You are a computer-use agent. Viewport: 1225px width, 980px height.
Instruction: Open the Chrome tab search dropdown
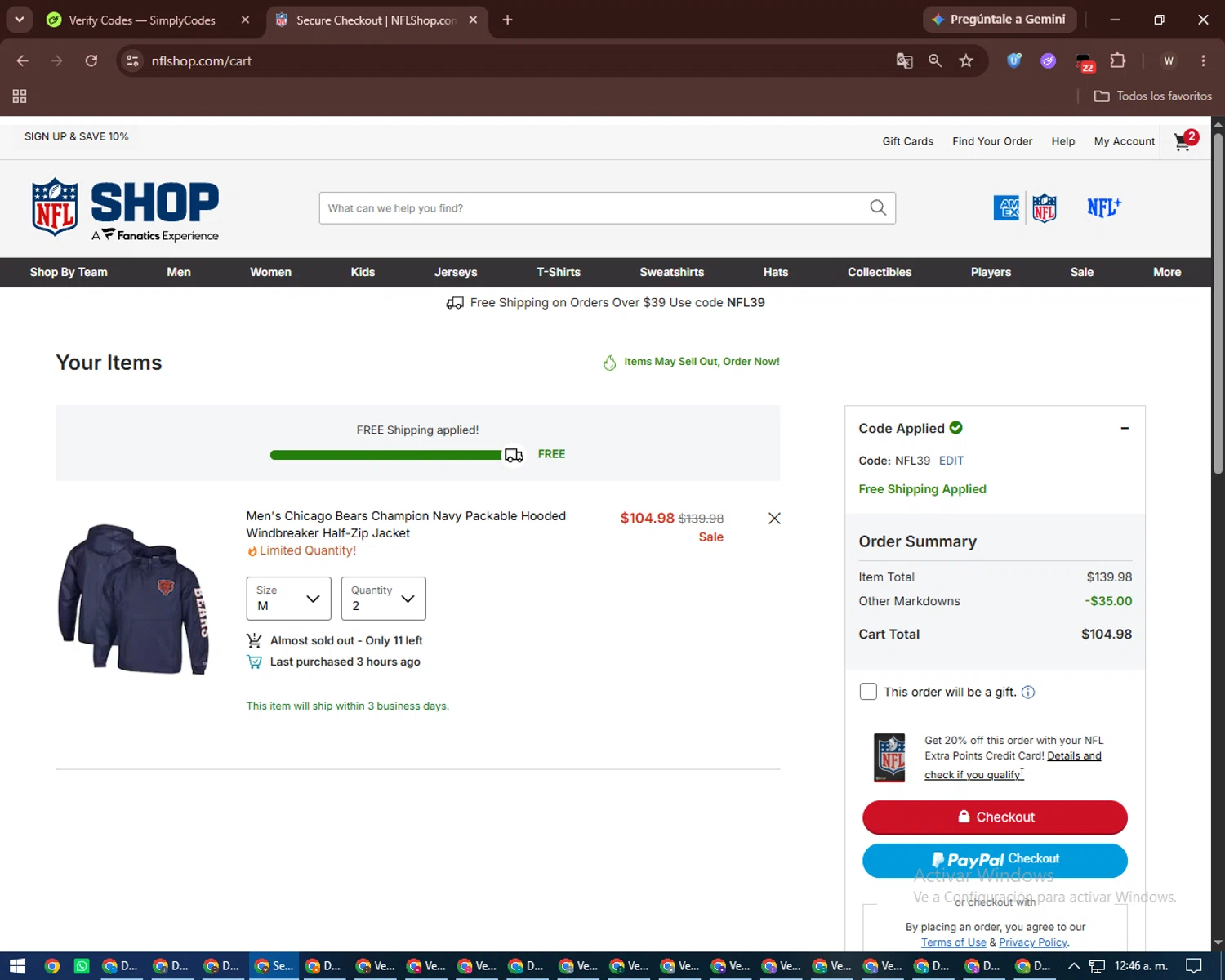(19, 20)
